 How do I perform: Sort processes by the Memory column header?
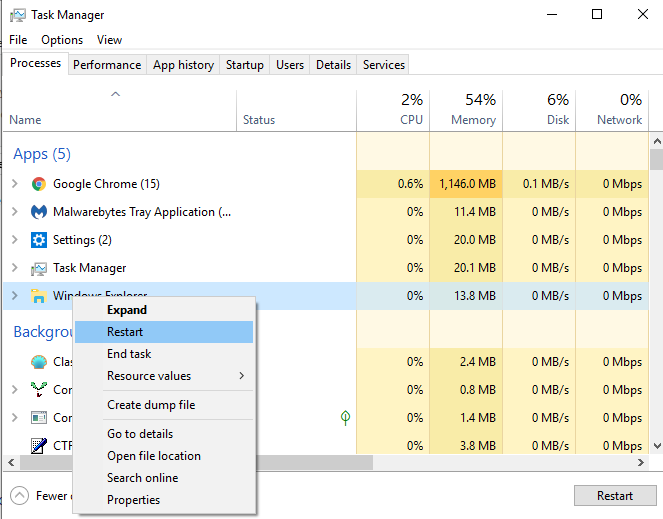(466, 110)
